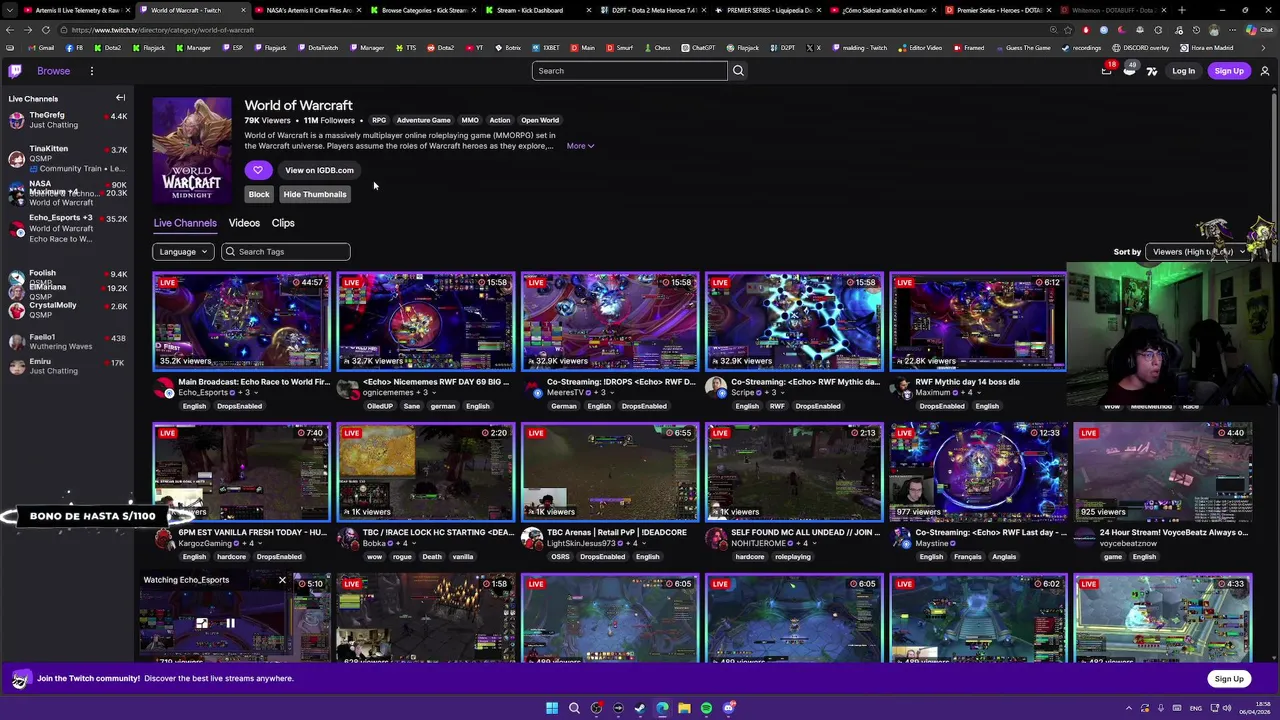1280x720 pixels.
Task: Open TinaKitten channel in the sidebar
Action: [x=68, y=158]
